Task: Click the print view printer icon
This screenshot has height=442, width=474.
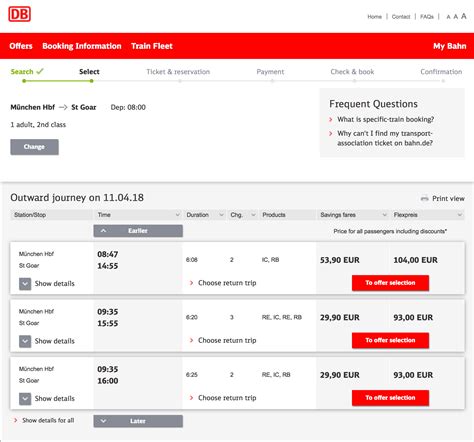Action: pyautogui.click(x=424, y=198)
